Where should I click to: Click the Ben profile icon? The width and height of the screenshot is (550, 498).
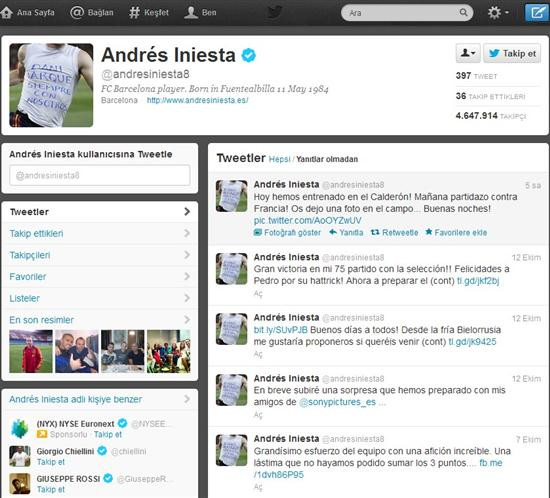(x=191, y=12)
